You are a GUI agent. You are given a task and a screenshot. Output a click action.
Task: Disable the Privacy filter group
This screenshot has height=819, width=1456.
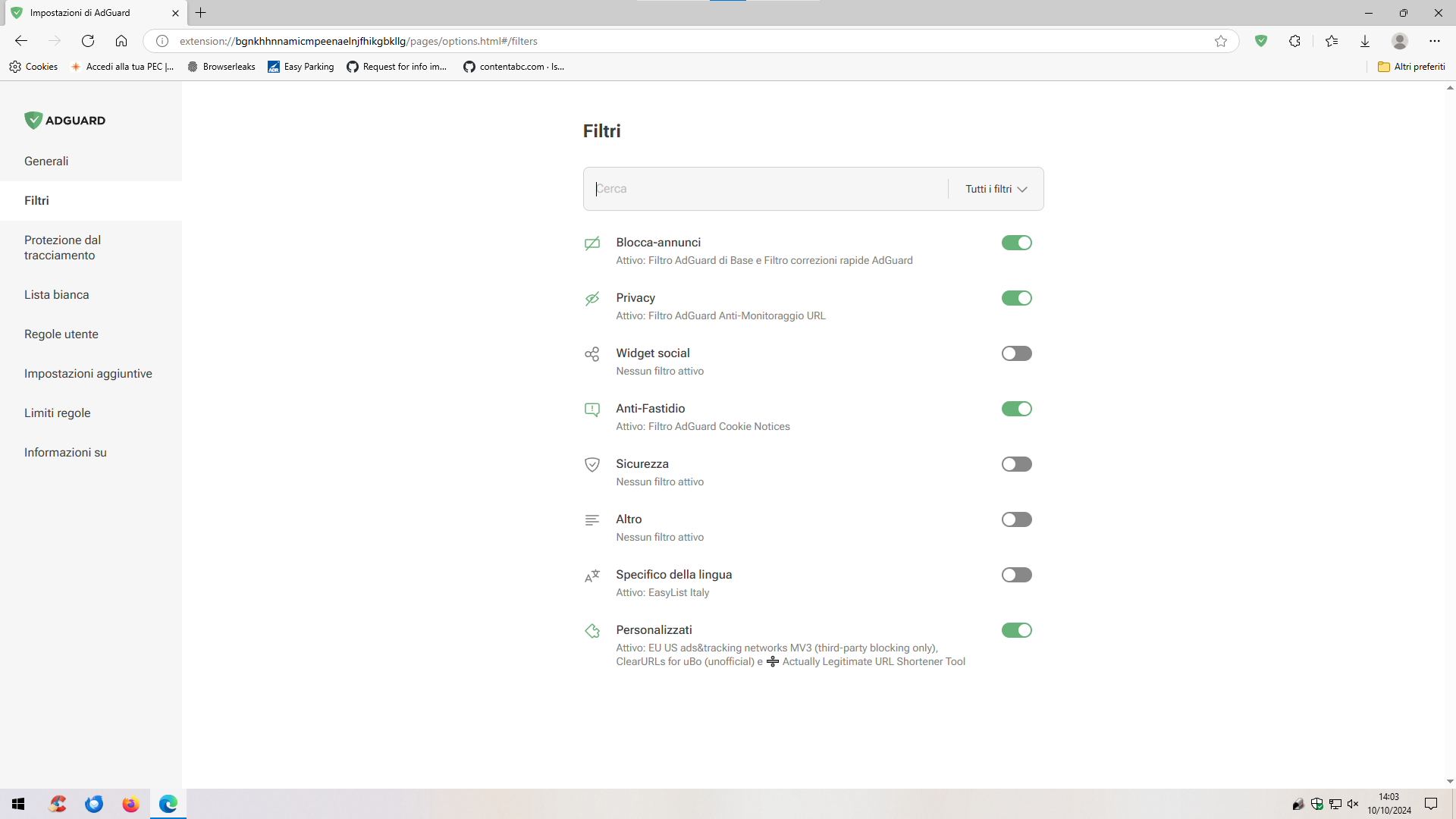[x=1017, y=298]
